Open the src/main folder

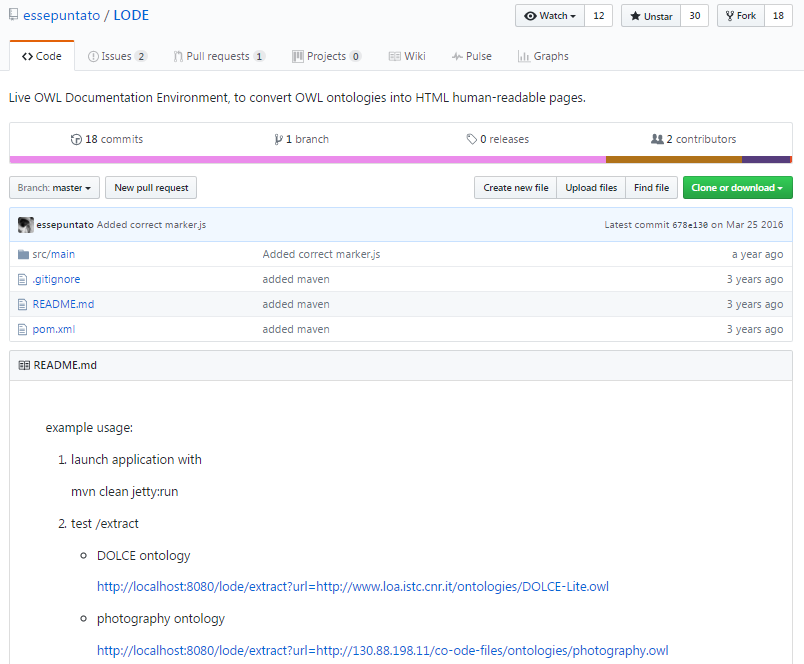54,254
